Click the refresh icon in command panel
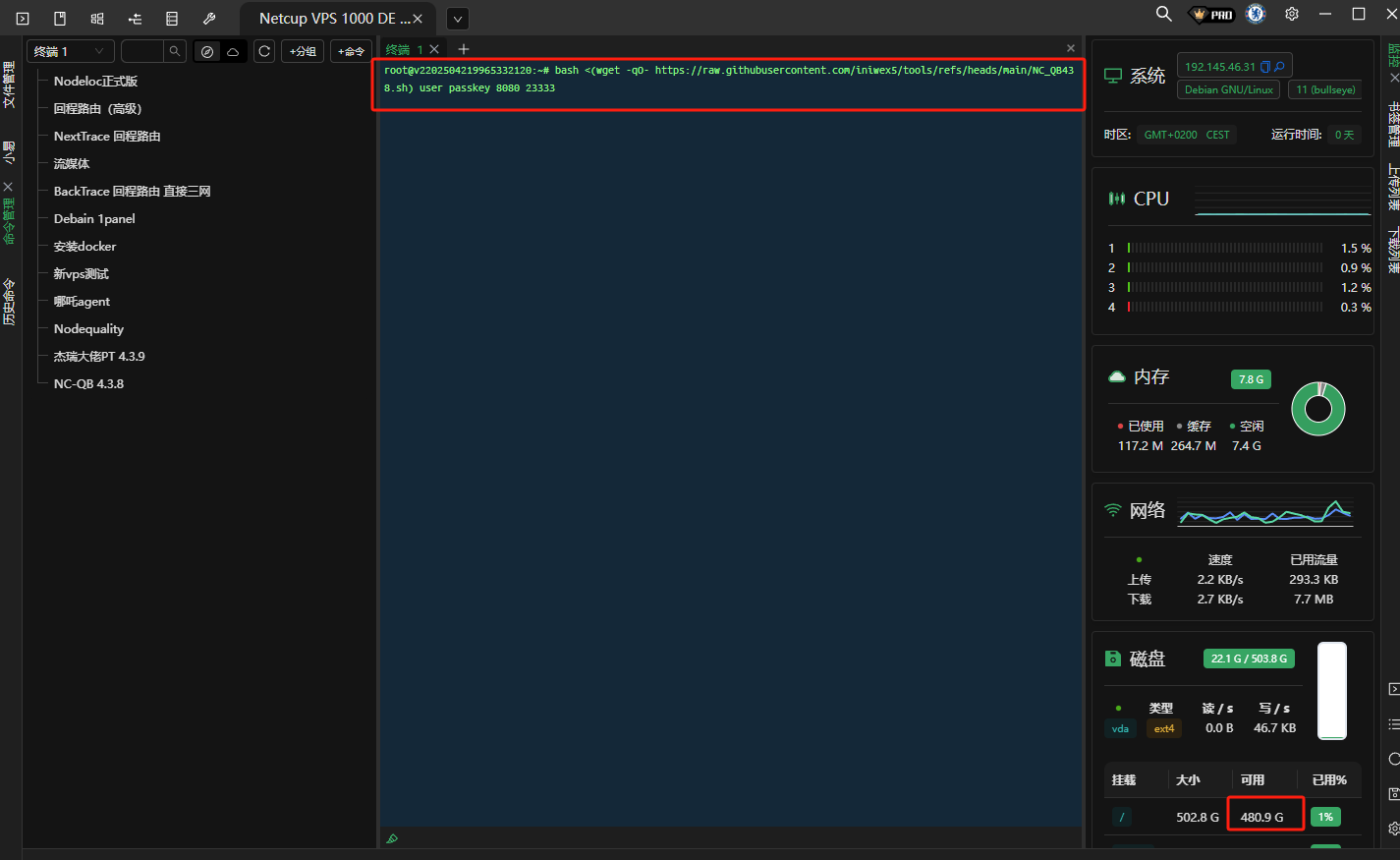This screenshot has width=1400, height=860. click(x=264, y=51)
